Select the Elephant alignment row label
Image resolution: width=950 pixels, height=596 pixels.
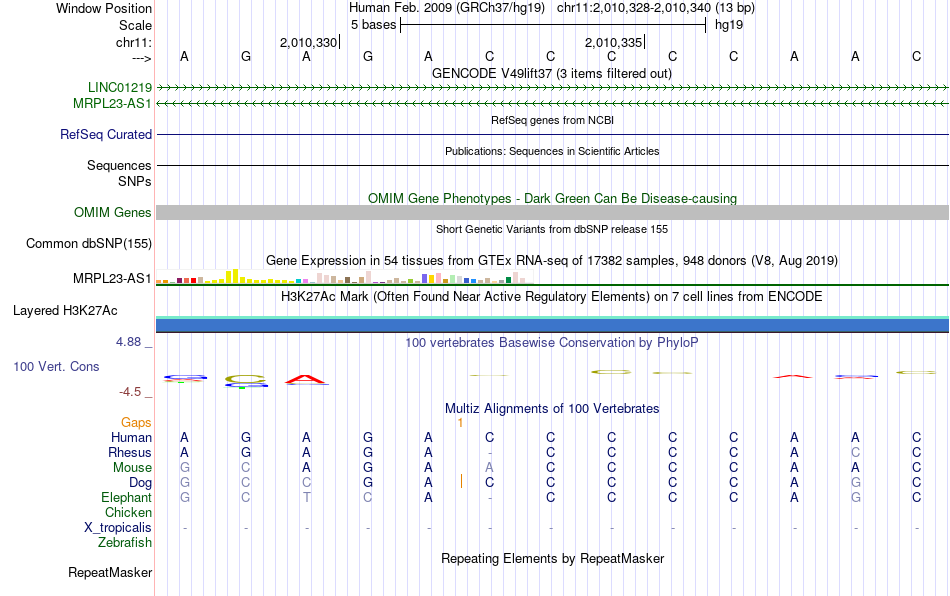click(127, 497)
